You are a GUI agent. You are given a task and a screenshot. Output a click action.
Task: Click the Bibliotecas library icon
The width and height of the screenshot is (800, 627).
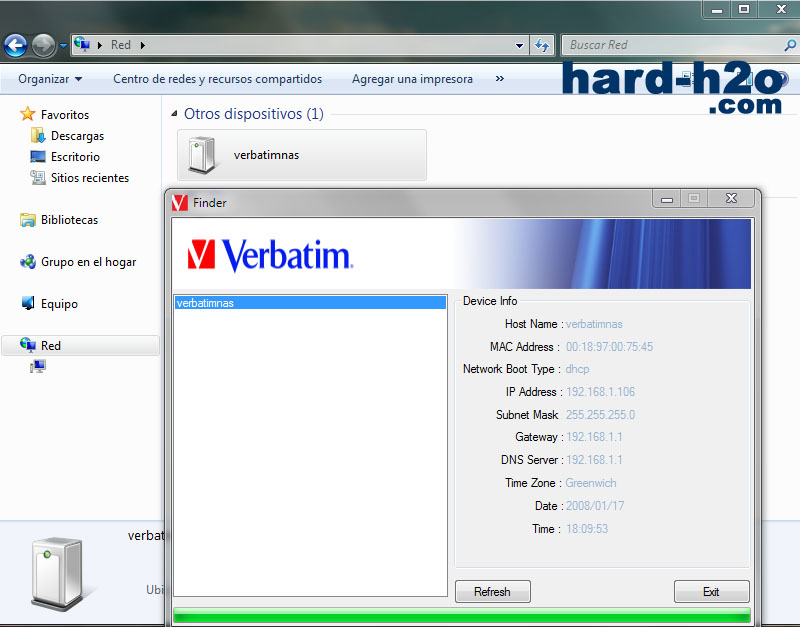[28, 220]
